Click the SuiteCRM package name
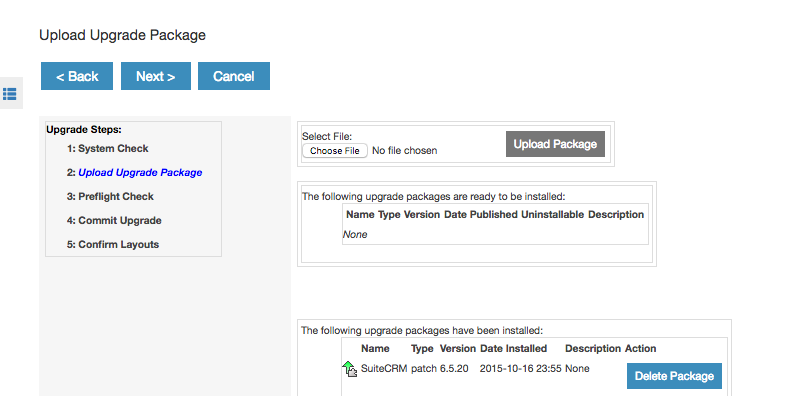This screenshot has width=807, height=396. click(384, 369)
